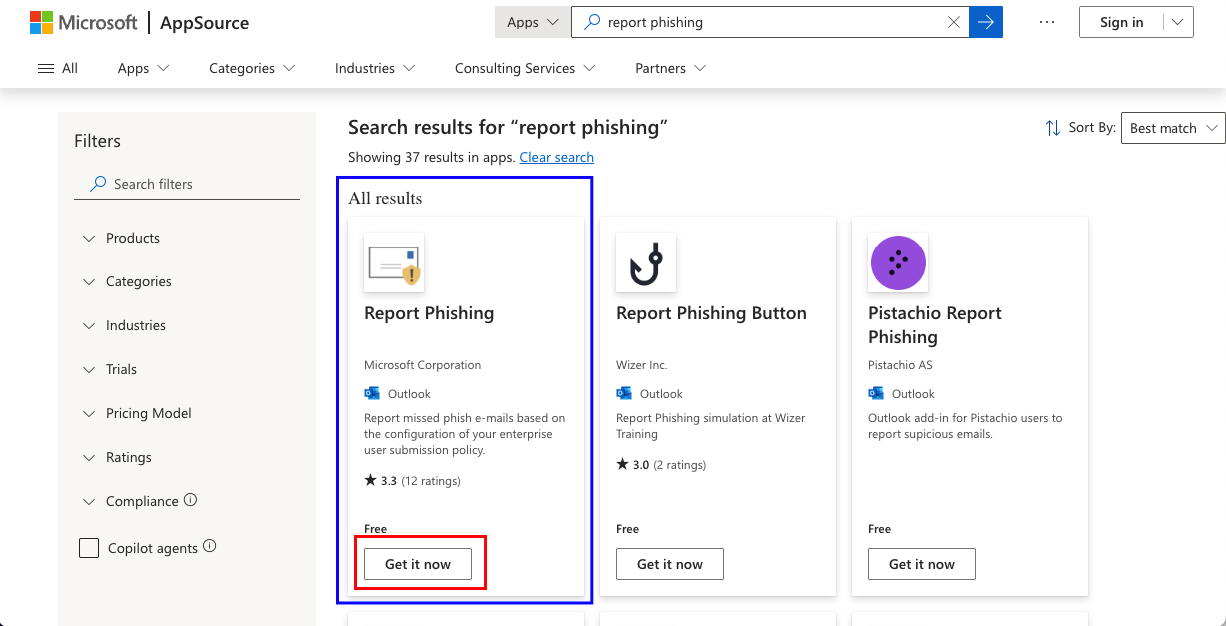Image resolution: width=1226 pixels, height=626 pixels.
Task: Click Get it now for Report Phishing
Action: (416, 563)
